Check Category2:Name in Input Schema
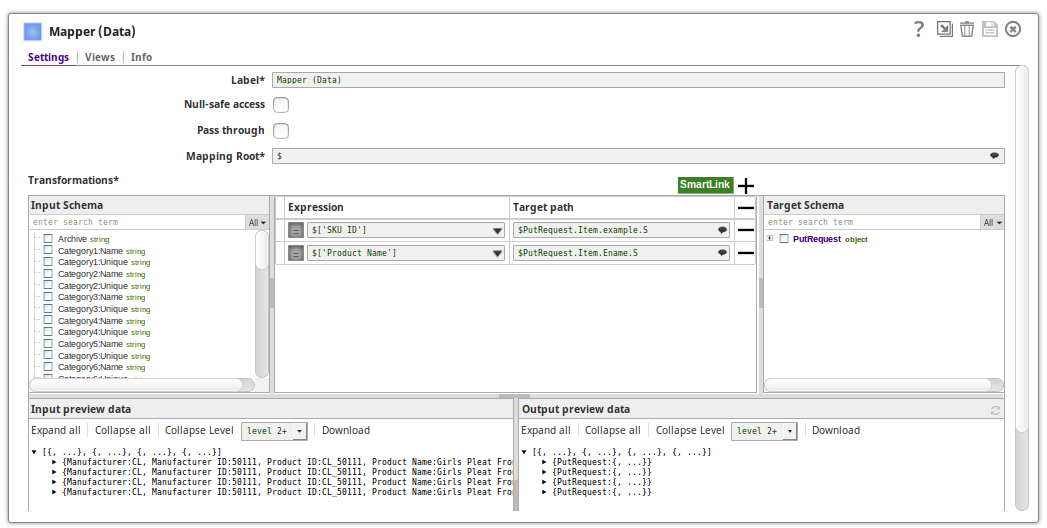The image size is (1047, 528). coord(48,274)
